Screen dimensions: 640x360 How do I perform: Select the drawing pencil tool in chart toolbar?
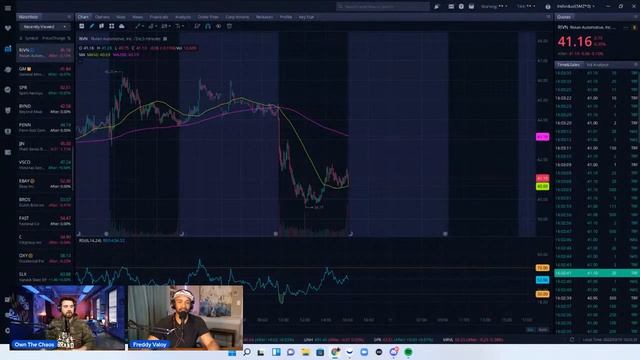point(92,26)
